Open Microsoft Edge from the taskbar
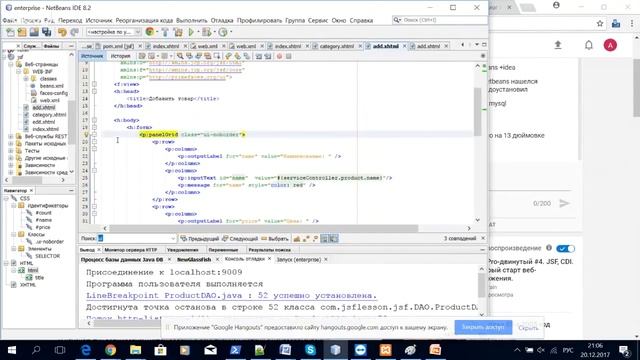Screen dimensions: 640x360 click(x=85, y=350)
